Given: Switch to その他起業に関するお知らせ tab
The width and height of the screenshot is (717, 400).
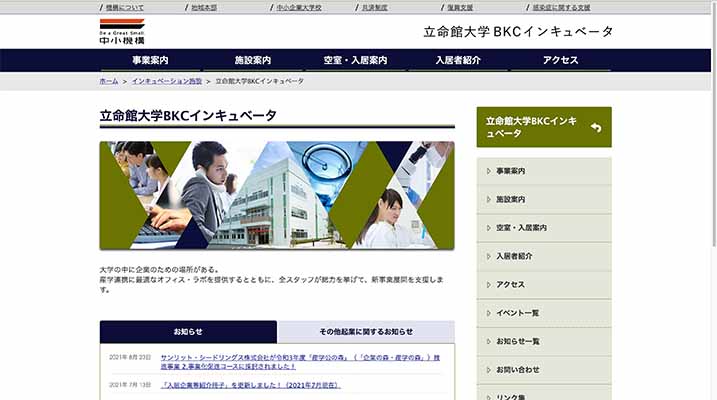Looking at the screenshot, I should pyautogui.click(x=366, y=331).
